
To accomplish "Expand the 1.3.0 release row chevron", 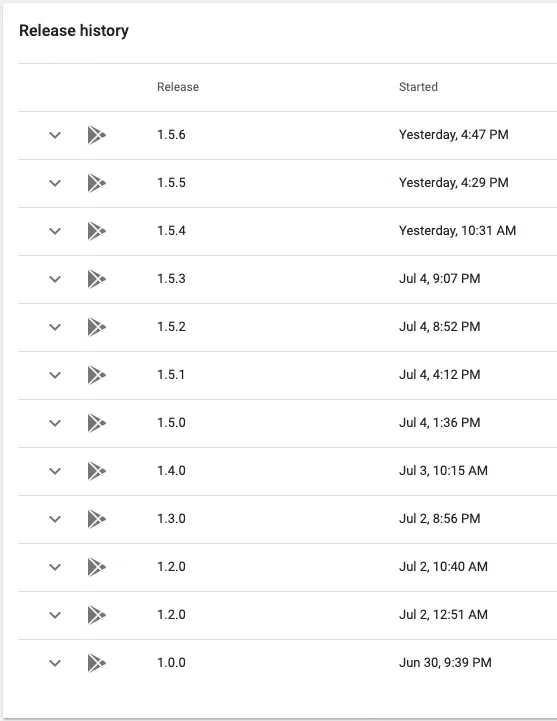I will [x=55, y=519].
